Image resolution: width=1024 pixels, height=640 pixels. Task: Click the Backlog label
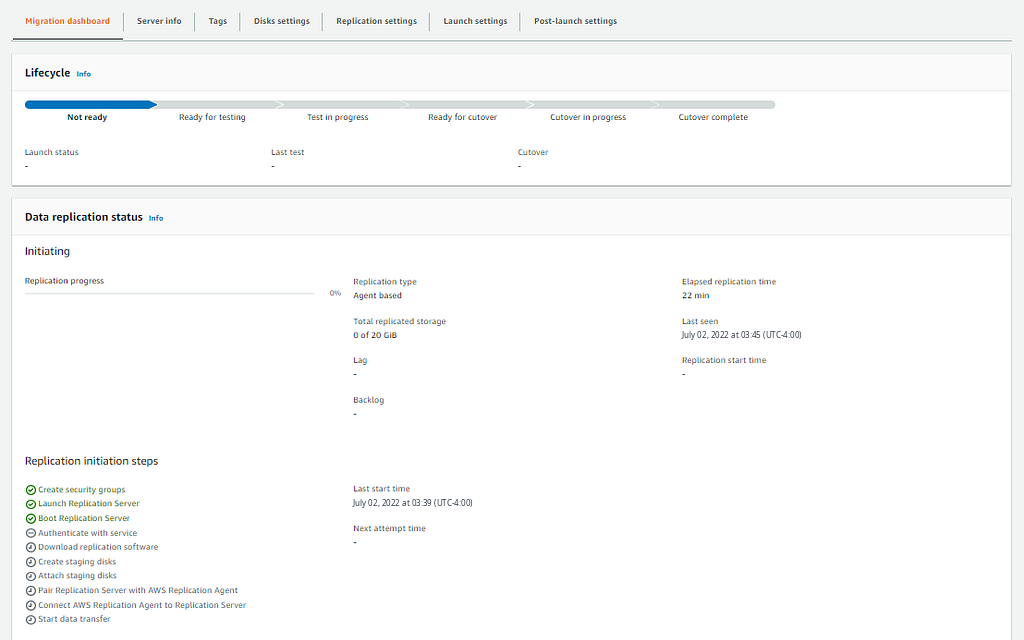pyautogui.click(x=368, y=400)
